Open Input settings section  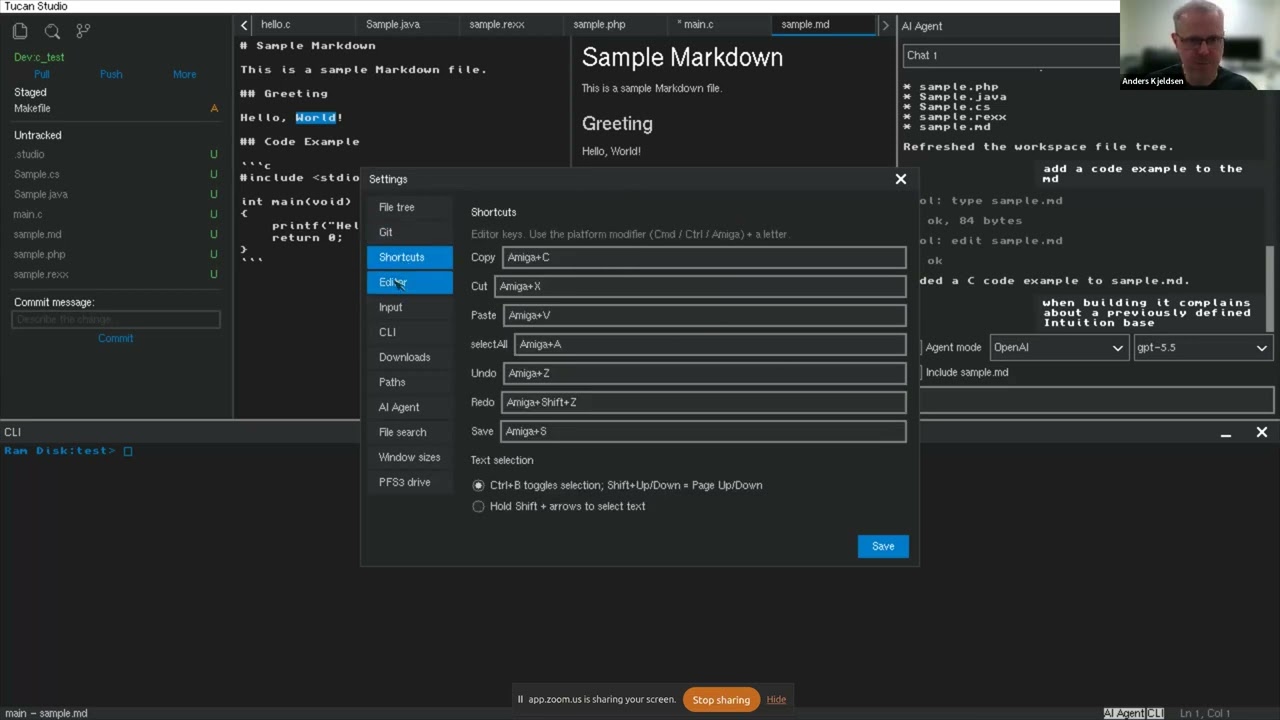point(409,307)
